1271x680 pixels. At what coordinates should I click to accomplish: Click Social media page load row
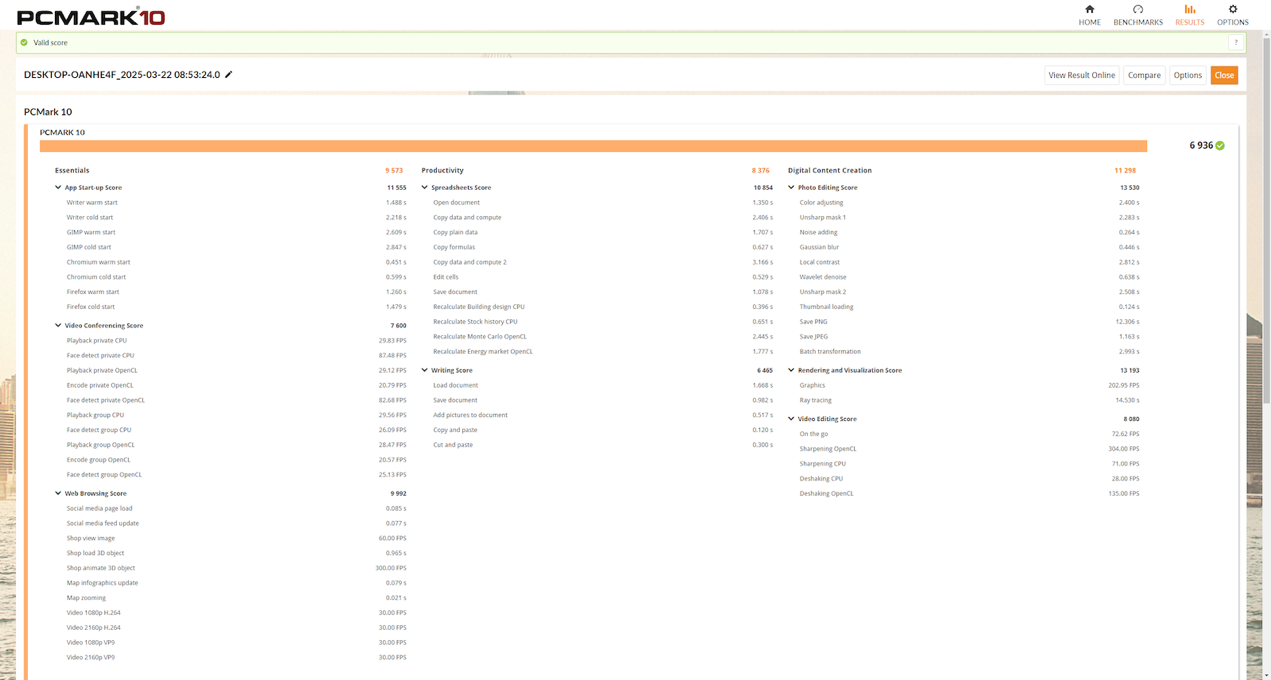coord(236,508)
